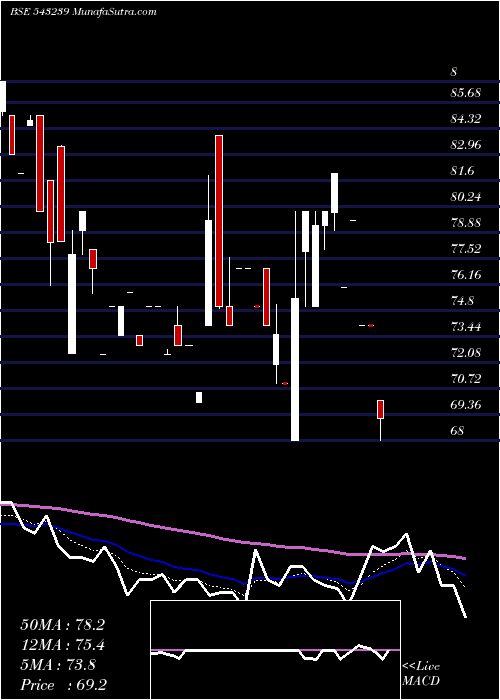Viewport: 500px width, 700px height.
Task: Click the 77.52 price axis label
Action: pos(466,249)
